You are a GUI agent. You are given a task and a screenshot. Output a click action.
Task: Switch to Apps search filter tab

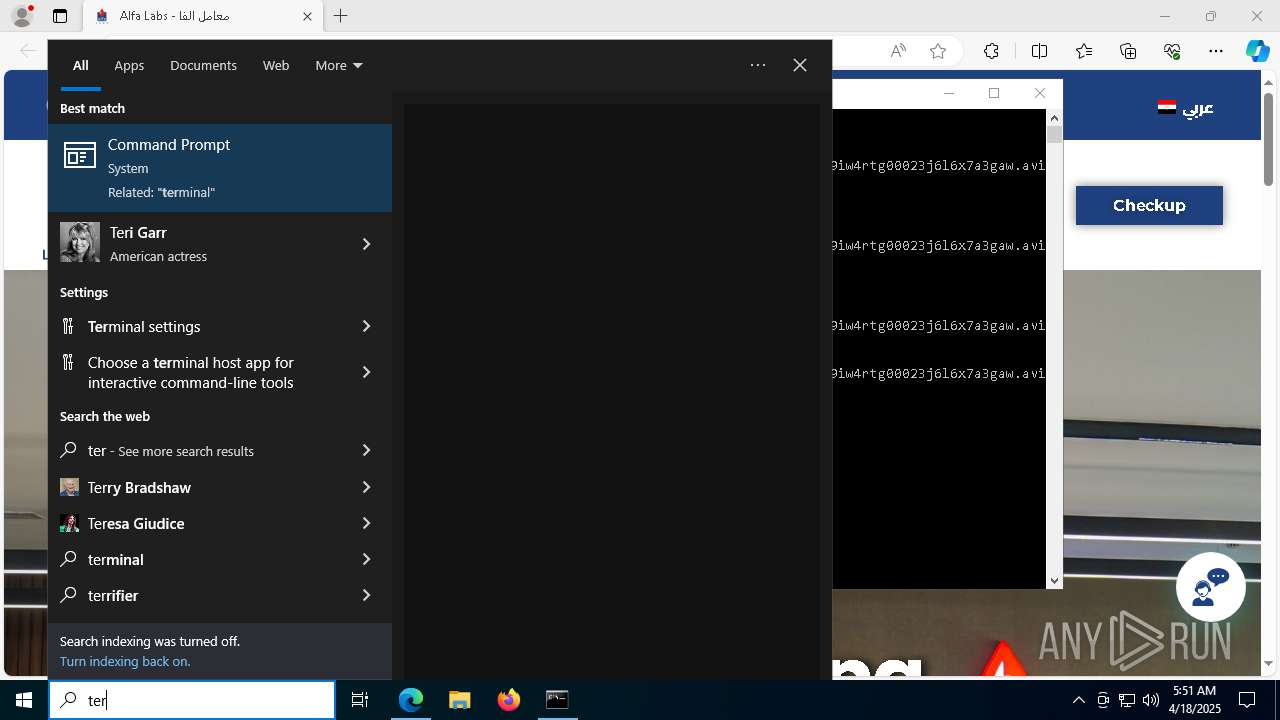pyautogui.click(x=129, y=65)
